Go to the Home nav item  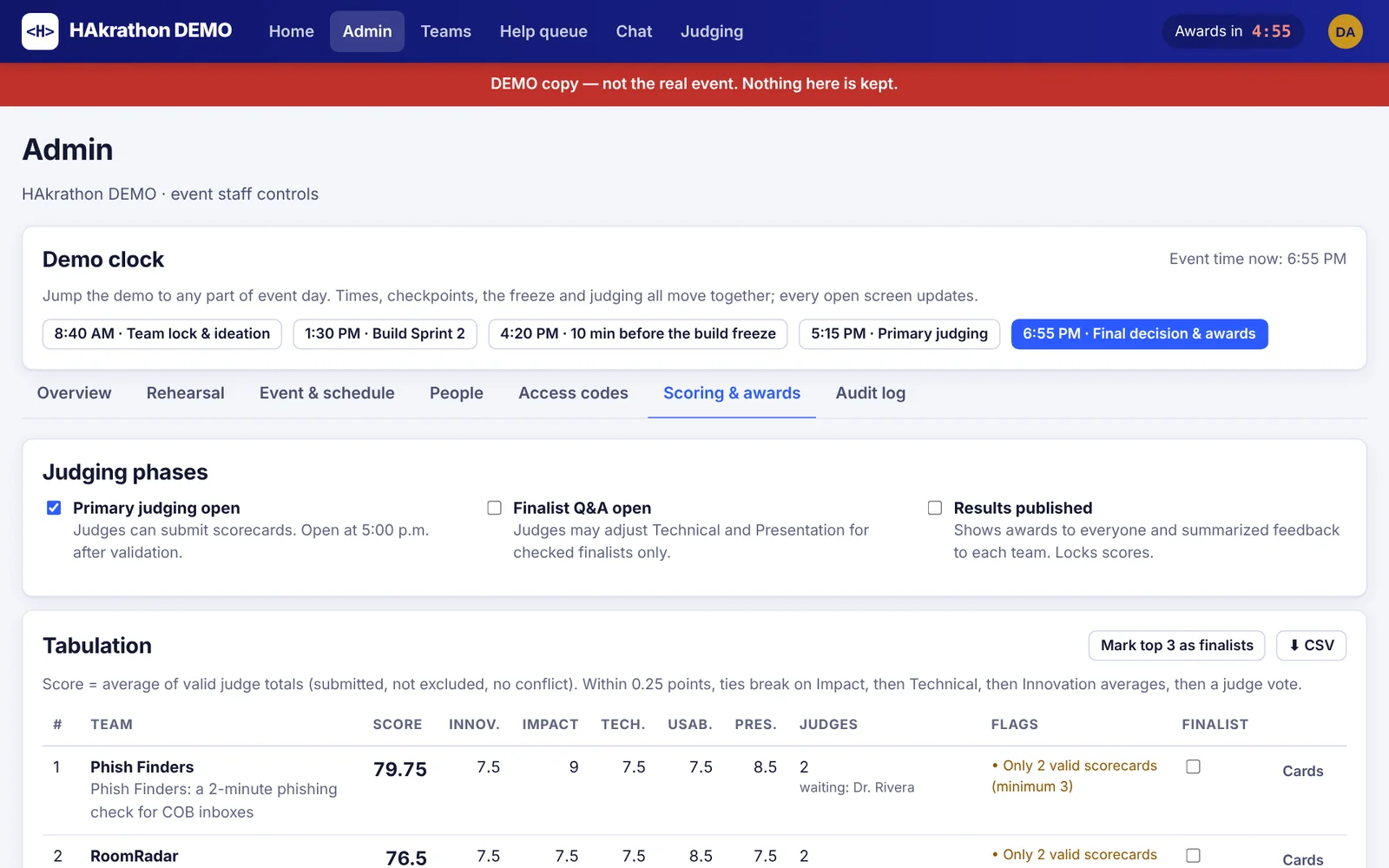[x=292, y=31]
